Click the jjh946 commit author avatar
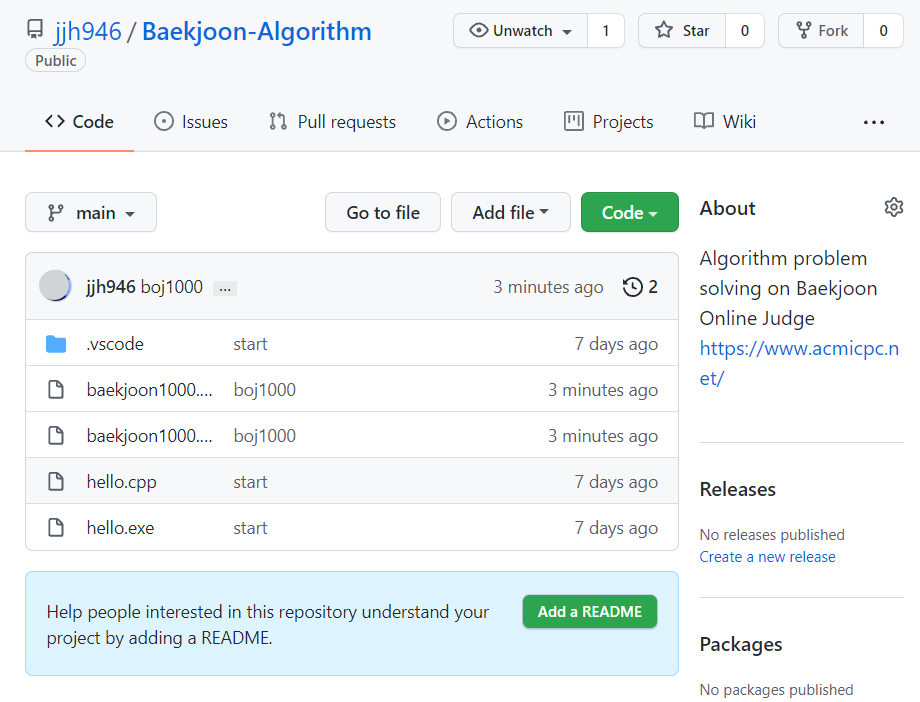Screen dimensions: 920x702 coord(55,286)
